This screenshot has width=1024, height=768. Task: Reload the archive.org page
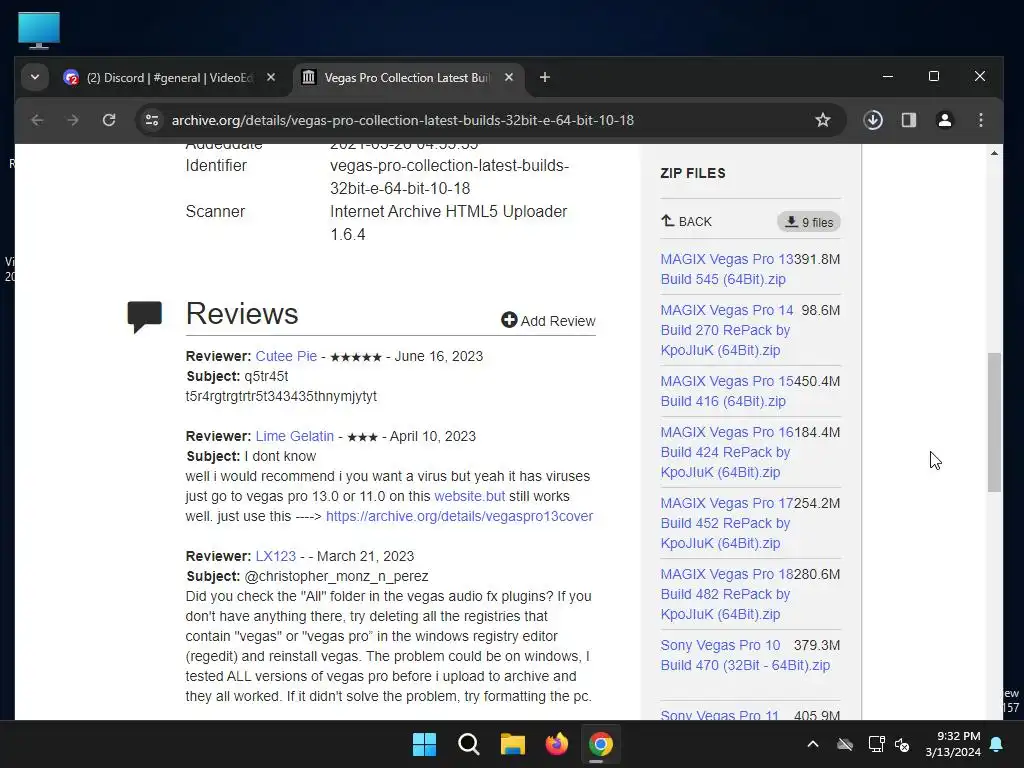[x=109, y=120]
